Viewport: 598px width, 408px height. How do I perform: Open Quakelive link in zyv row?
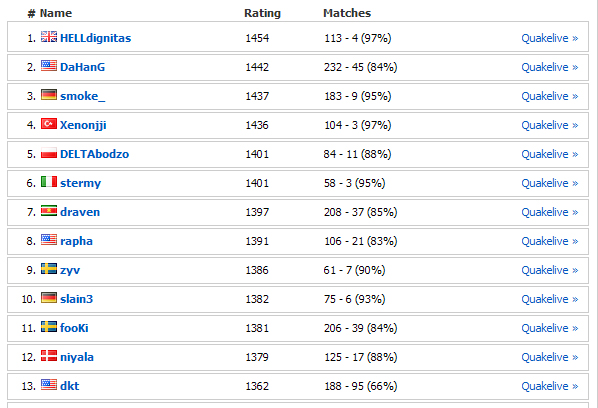pyautogui.click(x=550, y=270)
